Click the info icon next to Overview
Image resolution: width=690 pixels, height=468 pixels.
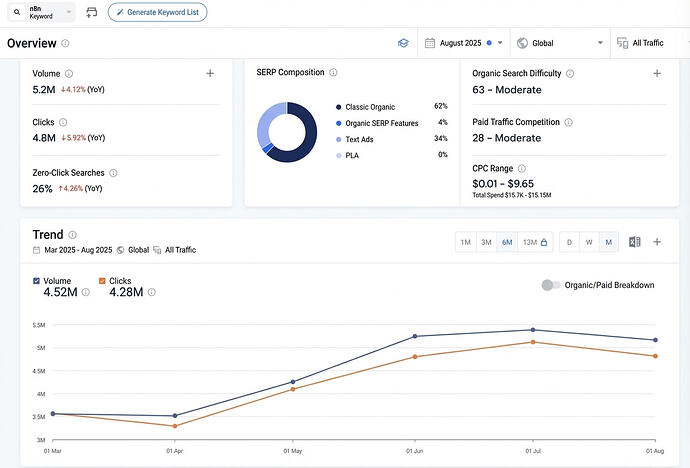click(66, 44)
